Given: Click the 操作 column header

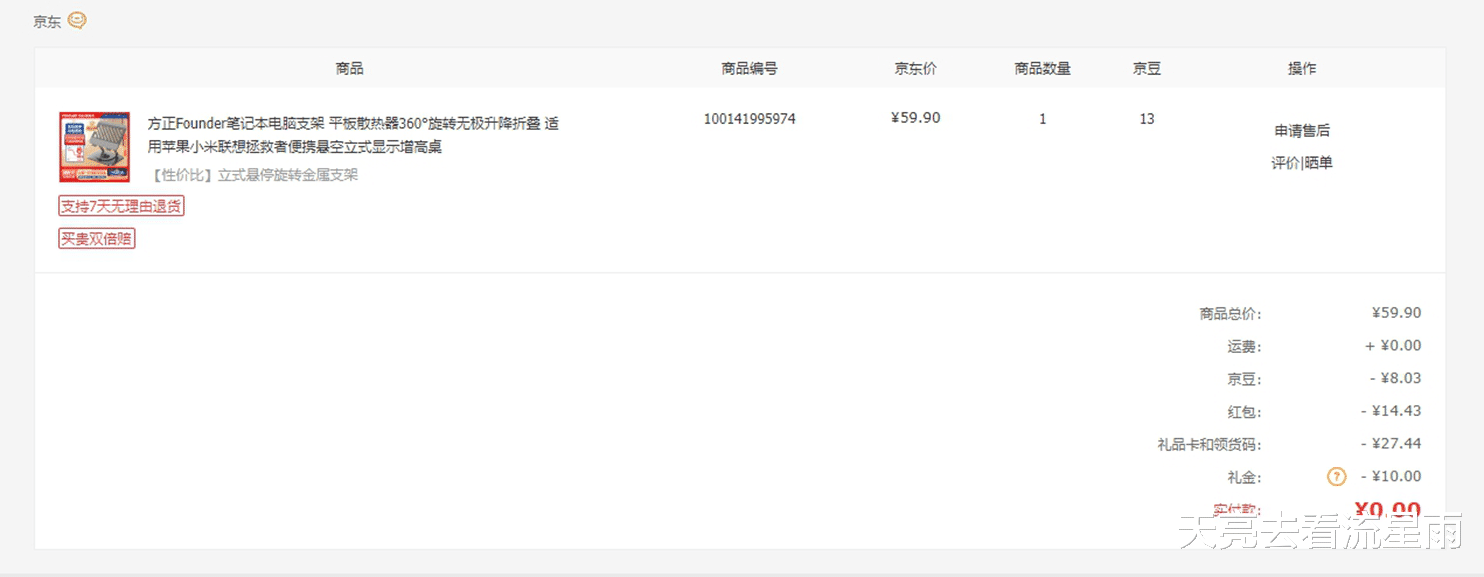Looking at the screenshot, I should [1301, 69].
